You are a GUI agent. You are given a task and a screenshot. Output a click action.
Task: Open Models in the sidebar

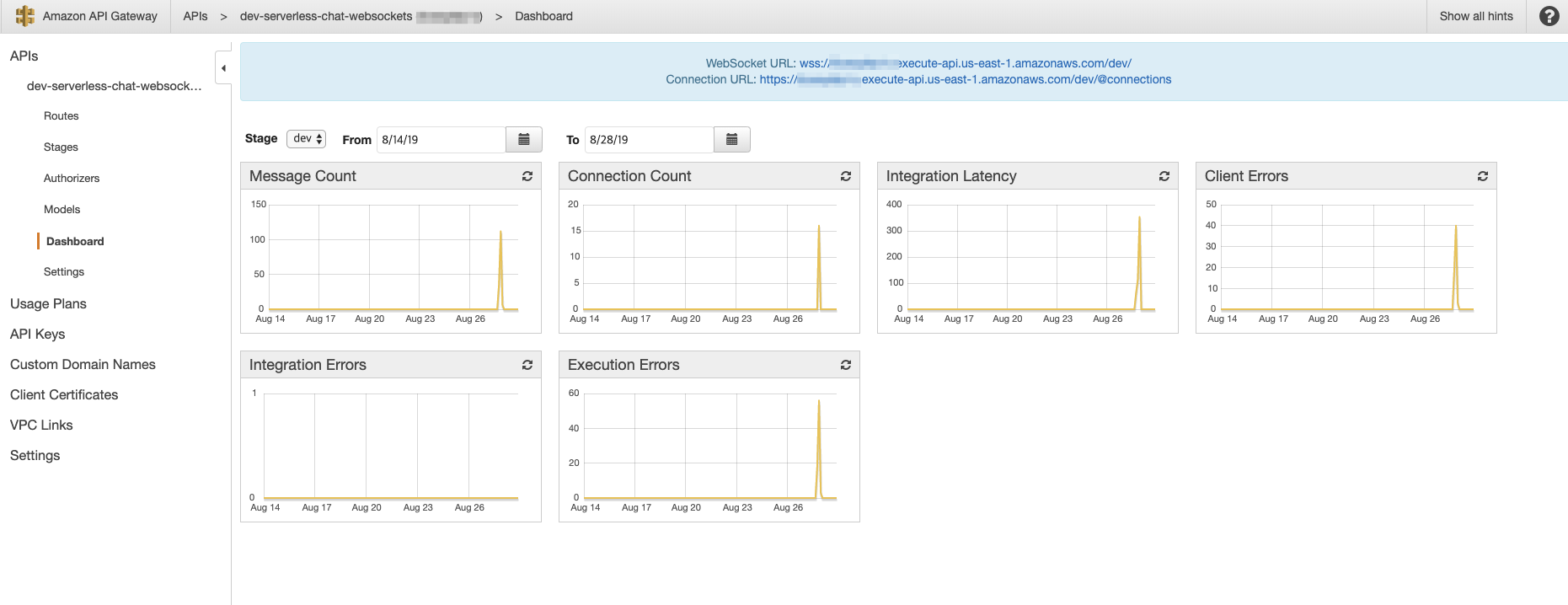tap(62, 210)
